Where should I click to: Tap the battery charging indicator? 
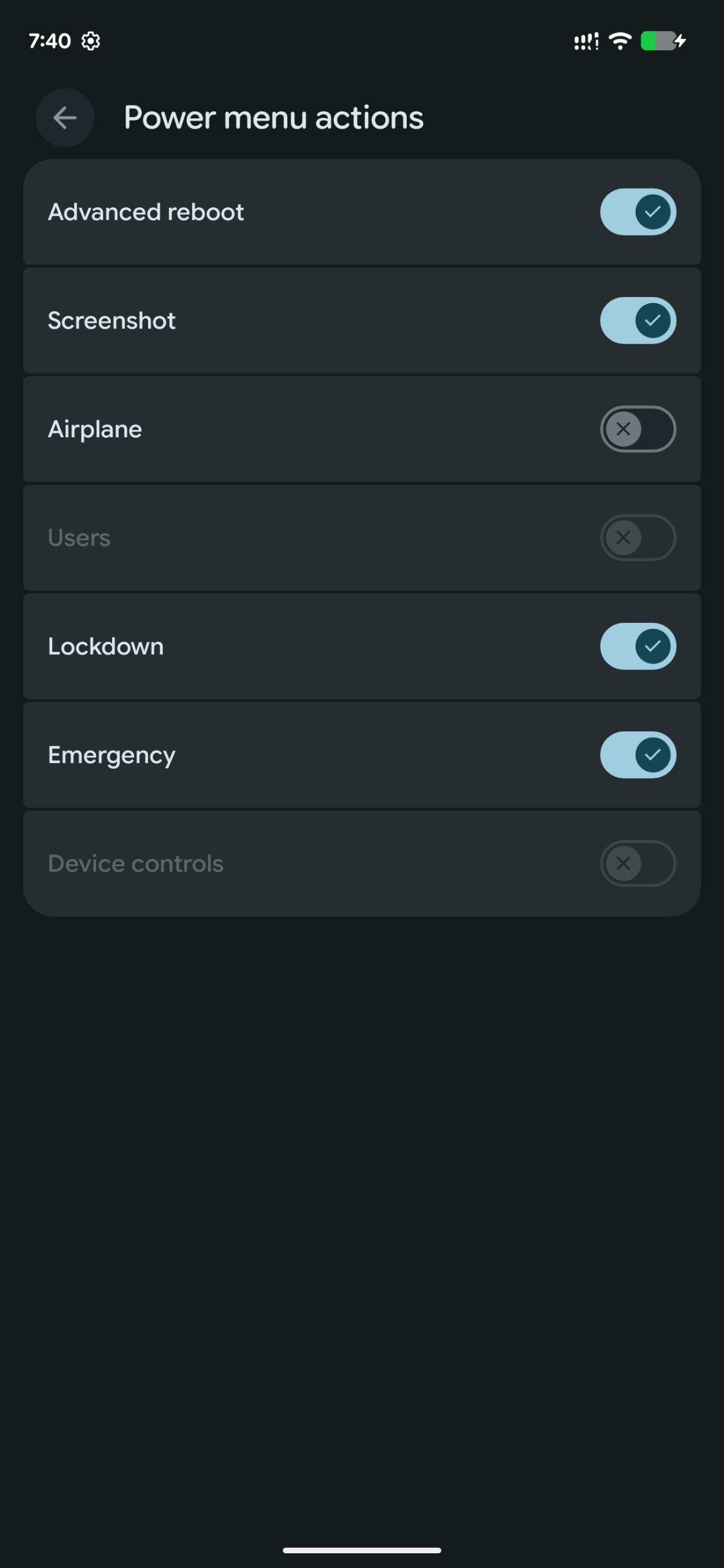tap(663, 41)
